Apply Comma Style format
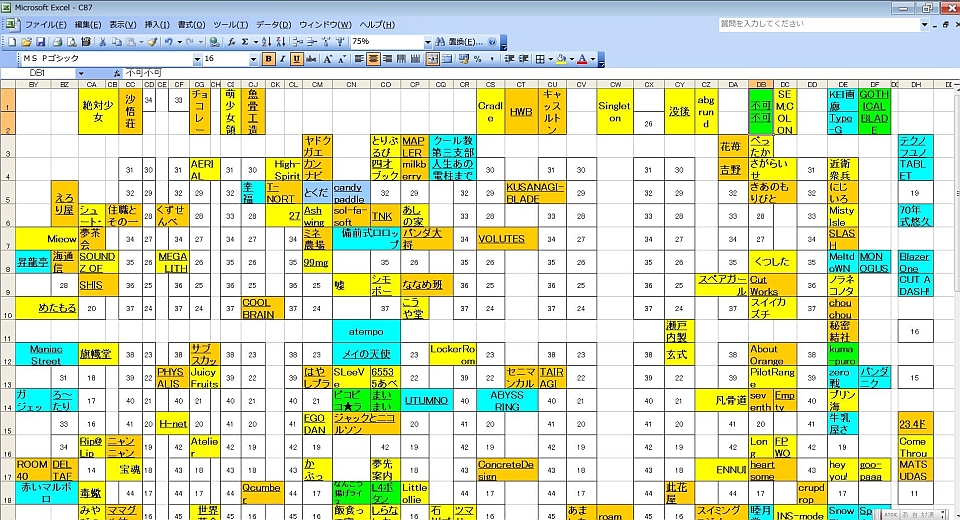The height and width of the screenshot is (520, 960). tap(492, 59)
